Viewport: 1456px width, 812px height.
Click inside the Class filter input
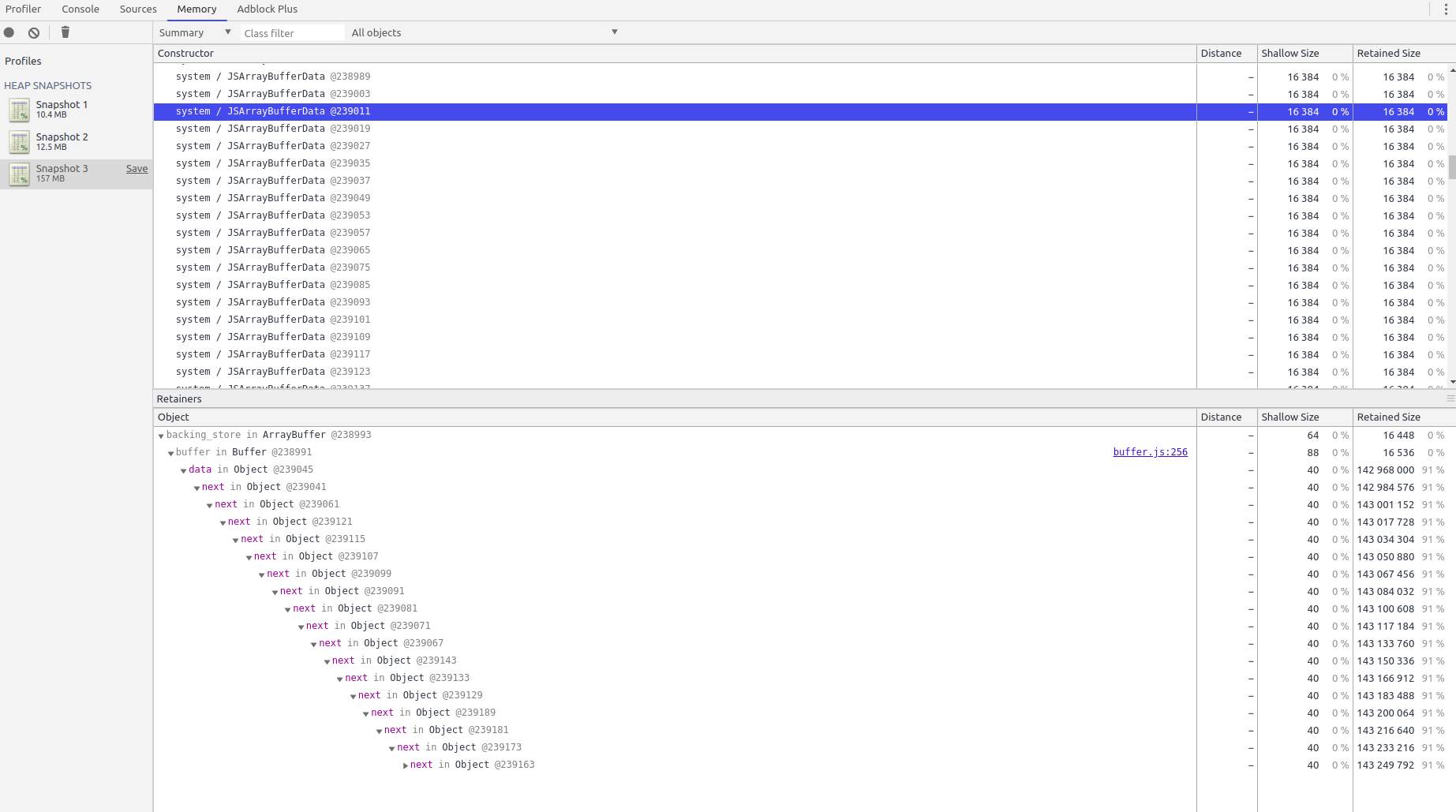click(x=292, y=32)
